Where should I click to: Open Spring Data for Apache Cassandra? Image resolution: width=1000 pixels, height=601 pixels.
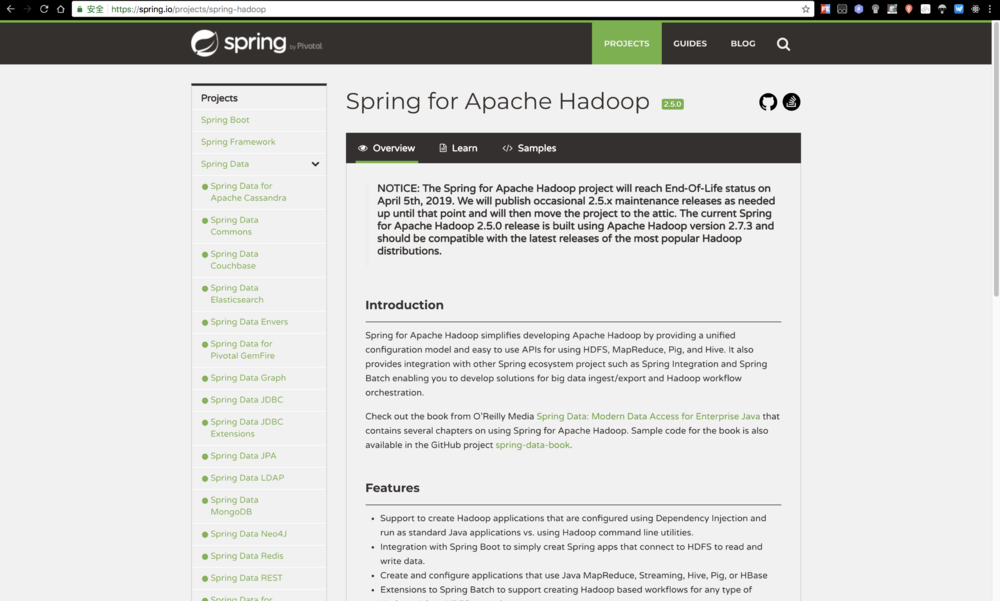point(248,192)
